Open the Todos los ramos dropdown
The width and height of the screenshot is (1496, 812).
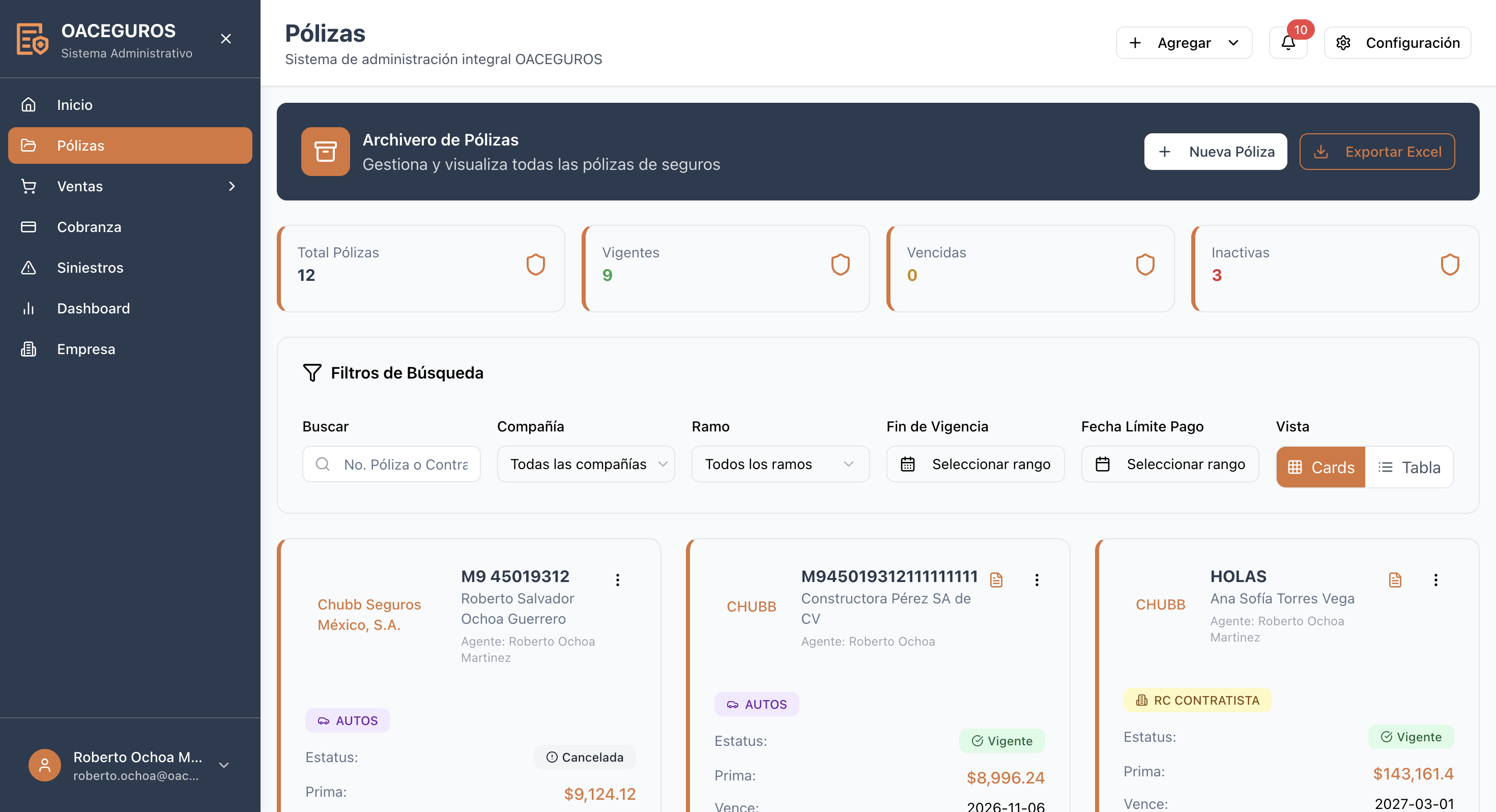coord(780,464)
